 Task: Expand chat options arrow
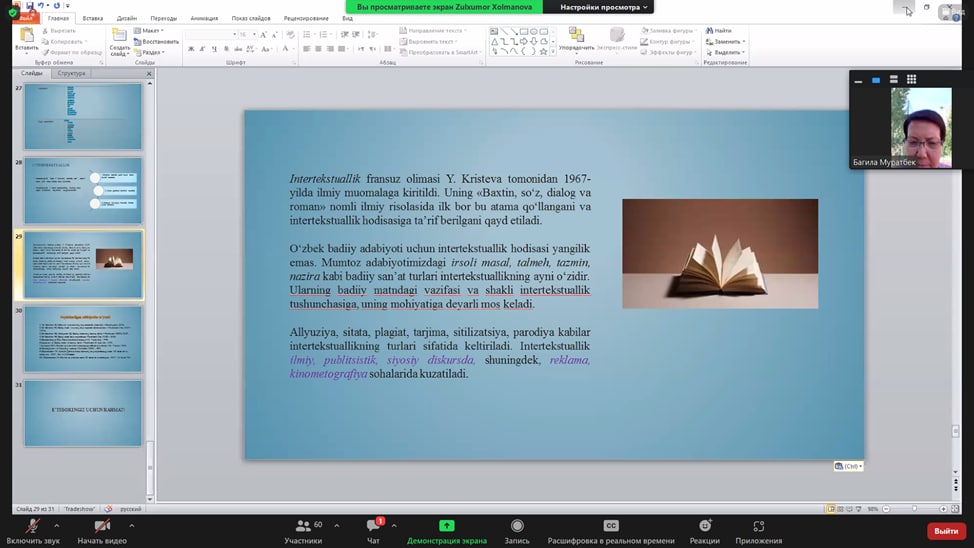click(394, 526)
